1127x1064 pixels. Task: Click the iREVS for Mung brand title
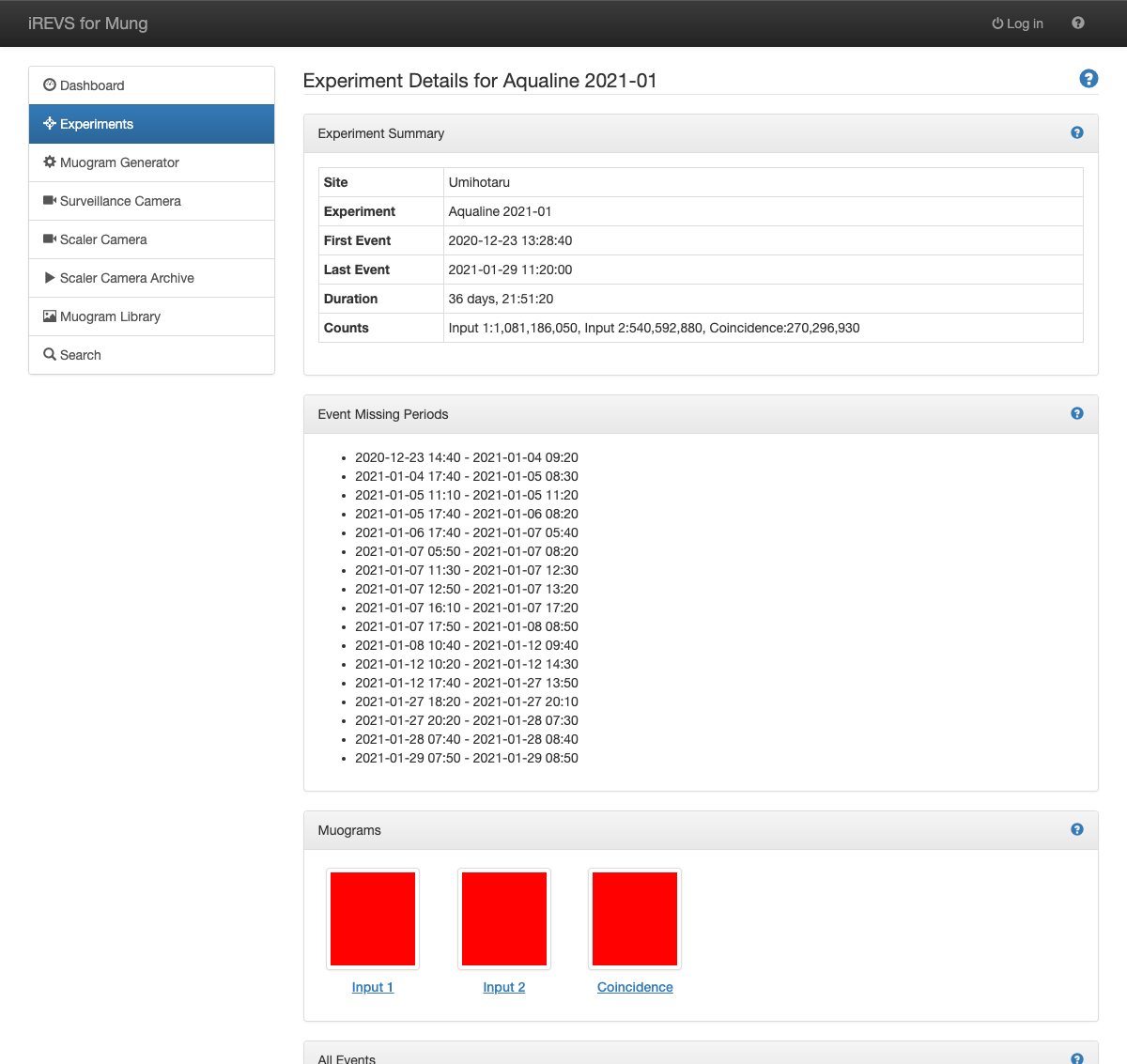click(x=88, y=23)
